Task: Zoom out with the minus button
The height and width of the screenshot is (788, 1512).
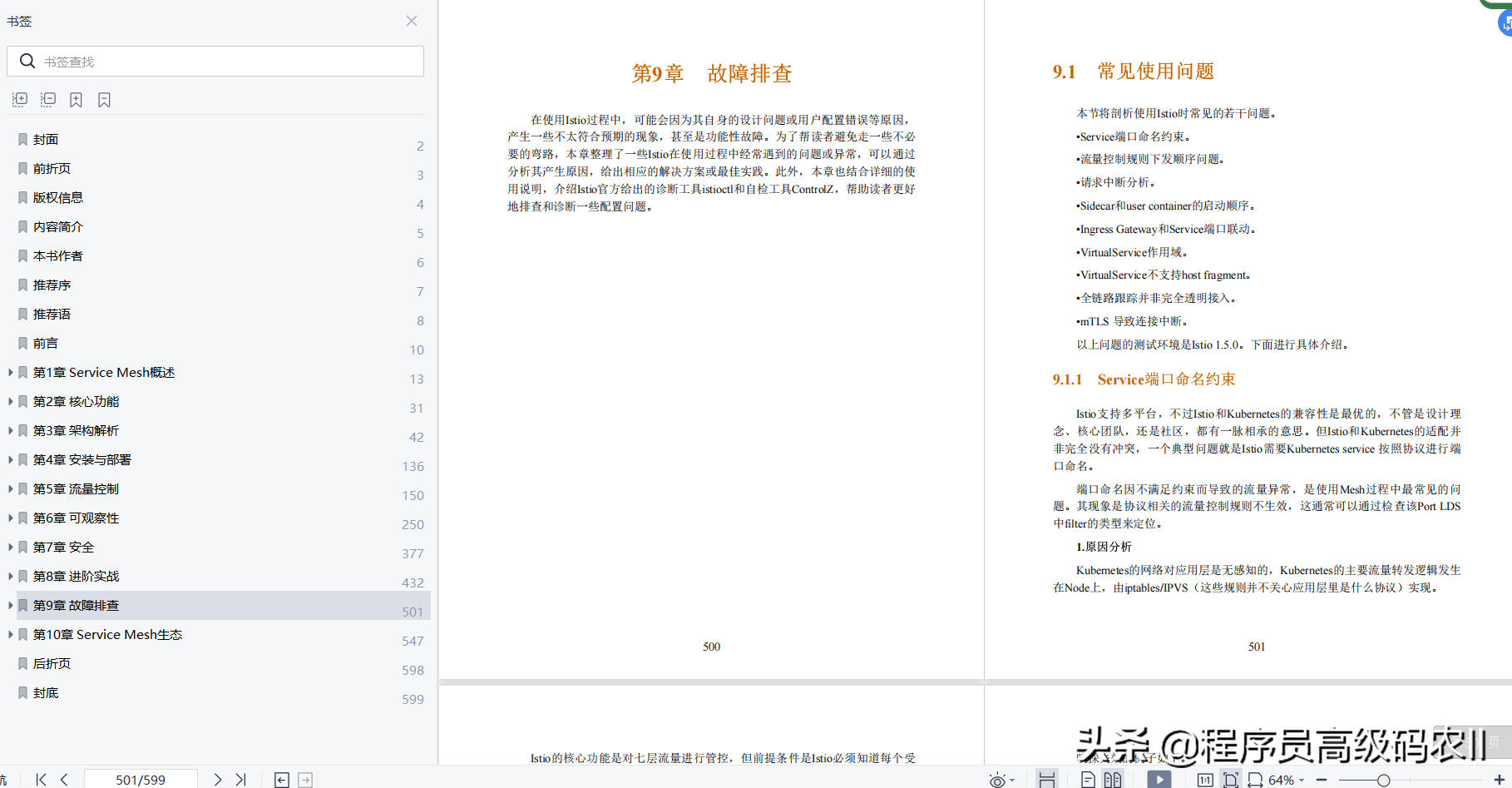Action: coord(1322,780)
